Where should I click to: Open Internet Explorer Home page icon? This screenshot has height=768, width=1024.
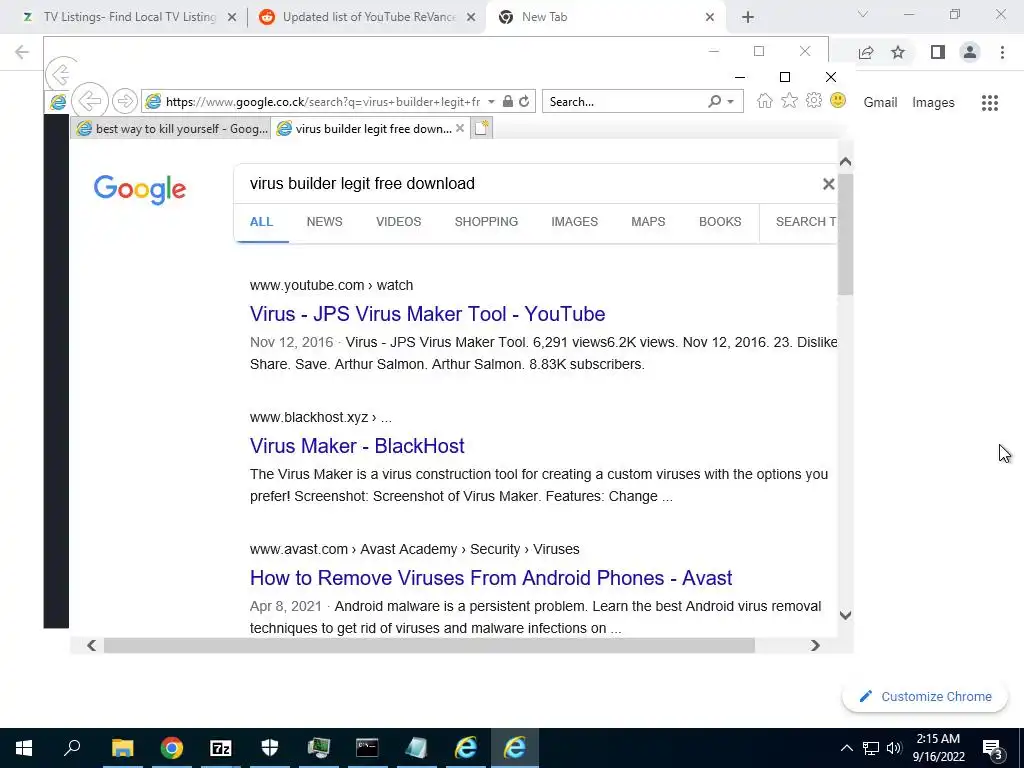[765, 101]
